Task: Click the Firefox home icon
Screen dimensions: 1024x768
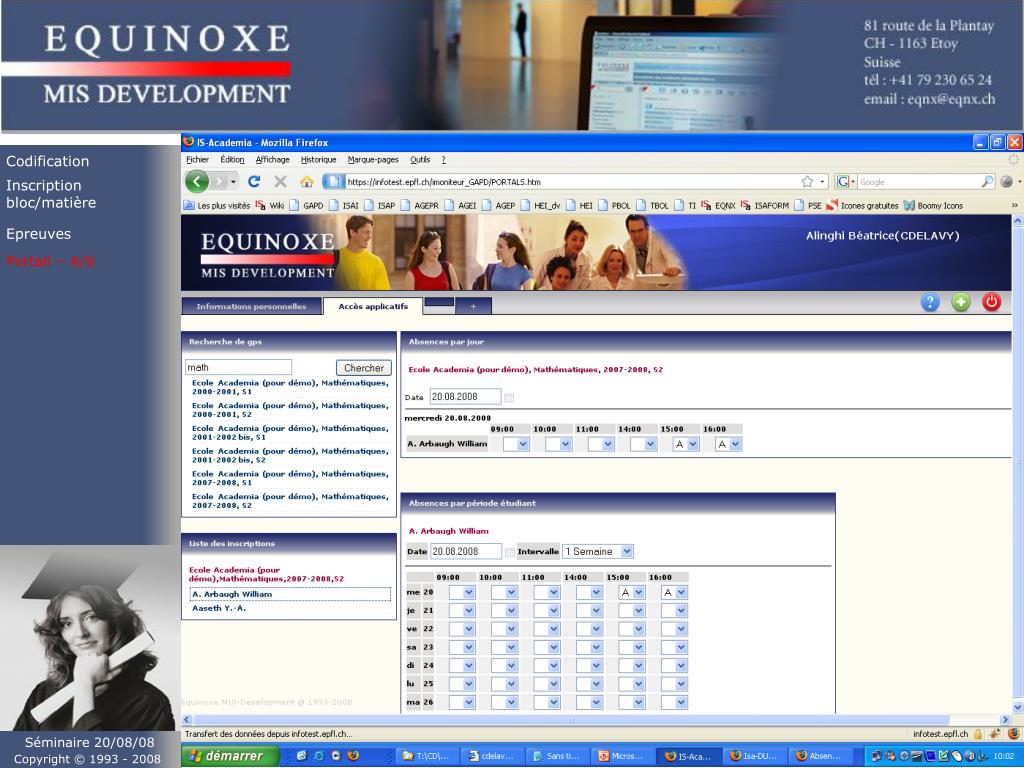Action: pos(306,182)
